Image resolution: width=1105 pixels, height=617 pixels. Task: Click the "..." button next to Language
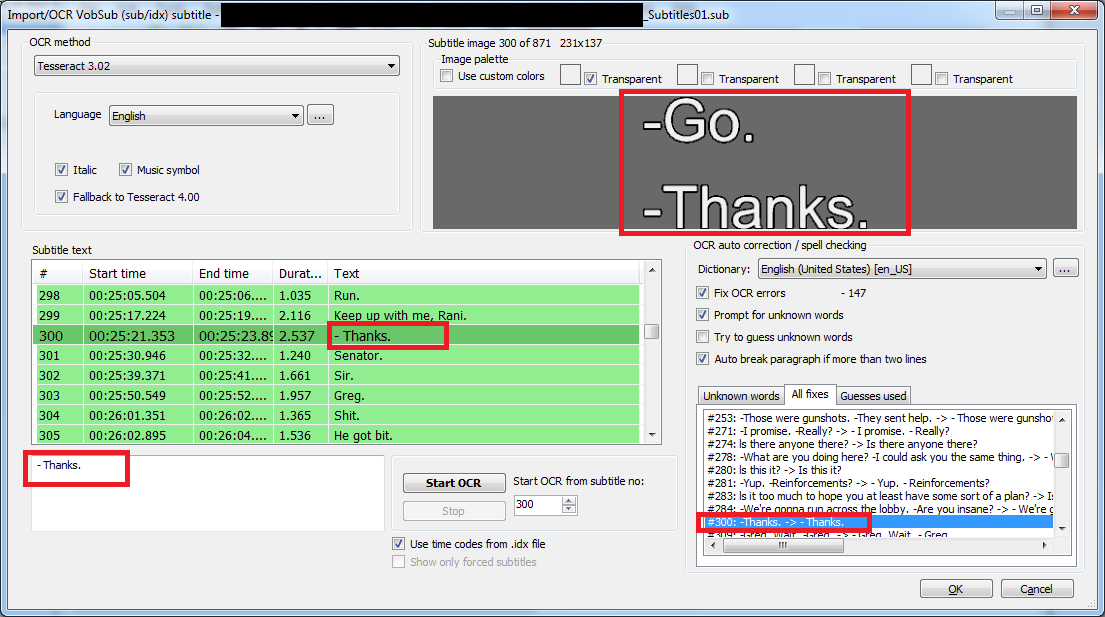click(x=320, y=114)
